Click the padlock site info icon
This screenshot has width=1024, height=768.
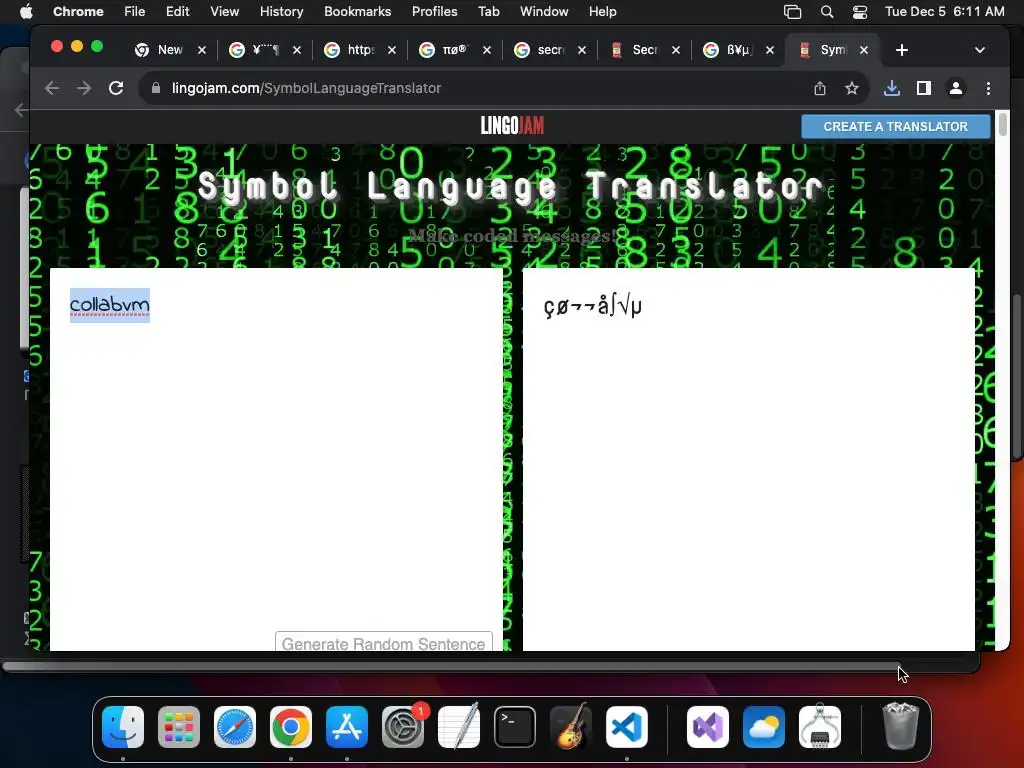coord(155,88)
